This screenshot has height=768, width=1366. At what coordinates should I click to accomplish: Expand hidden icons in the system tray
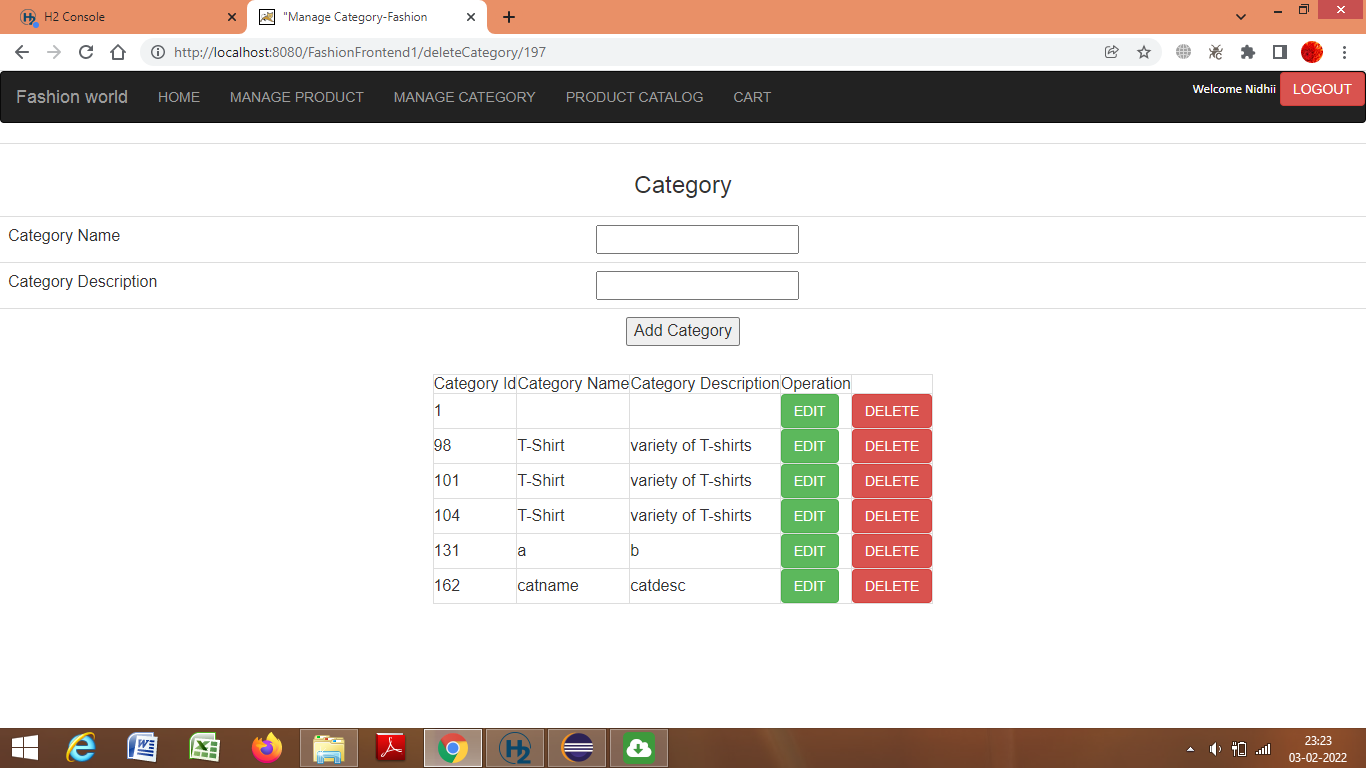coord(1190,747)
